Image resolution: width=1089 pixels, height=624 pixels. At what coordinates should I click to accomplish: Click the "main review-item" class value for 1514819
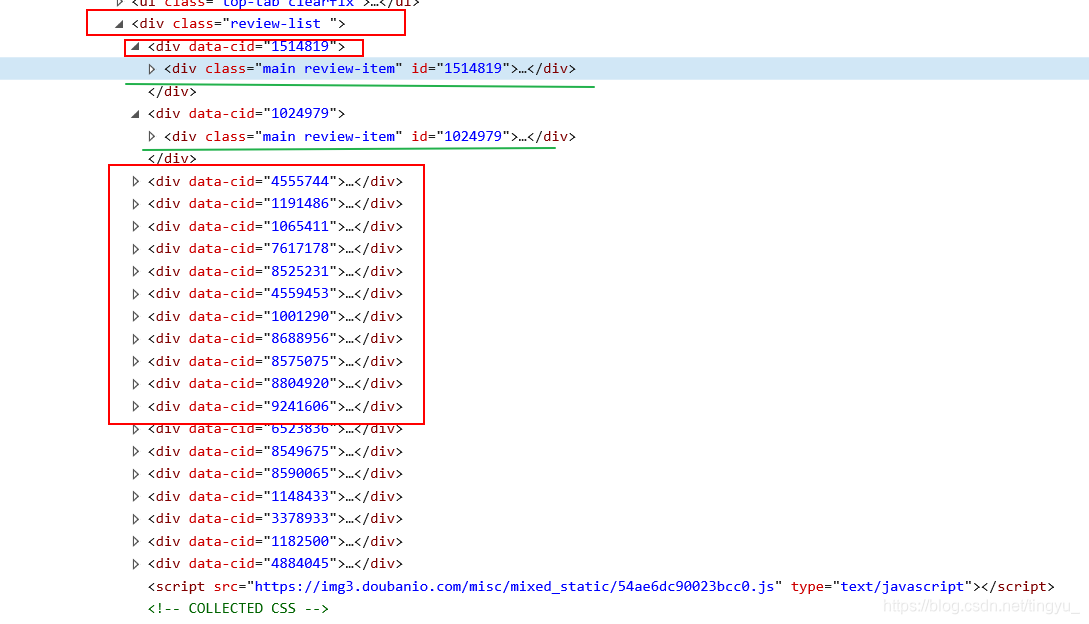[x=329, y=69]
